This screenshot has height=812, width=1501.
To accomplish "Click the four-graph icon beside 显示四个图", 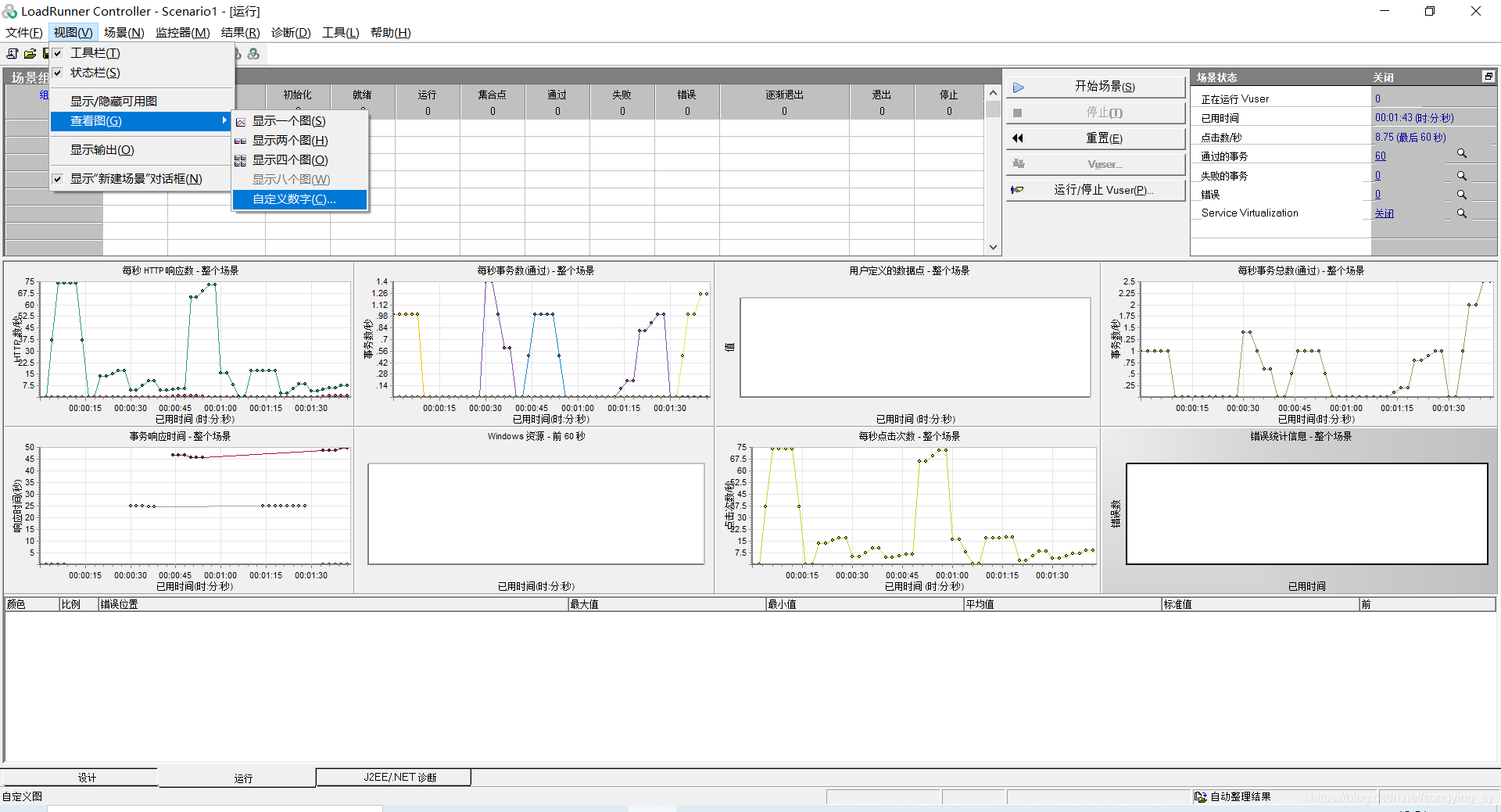I will point(241,161).
